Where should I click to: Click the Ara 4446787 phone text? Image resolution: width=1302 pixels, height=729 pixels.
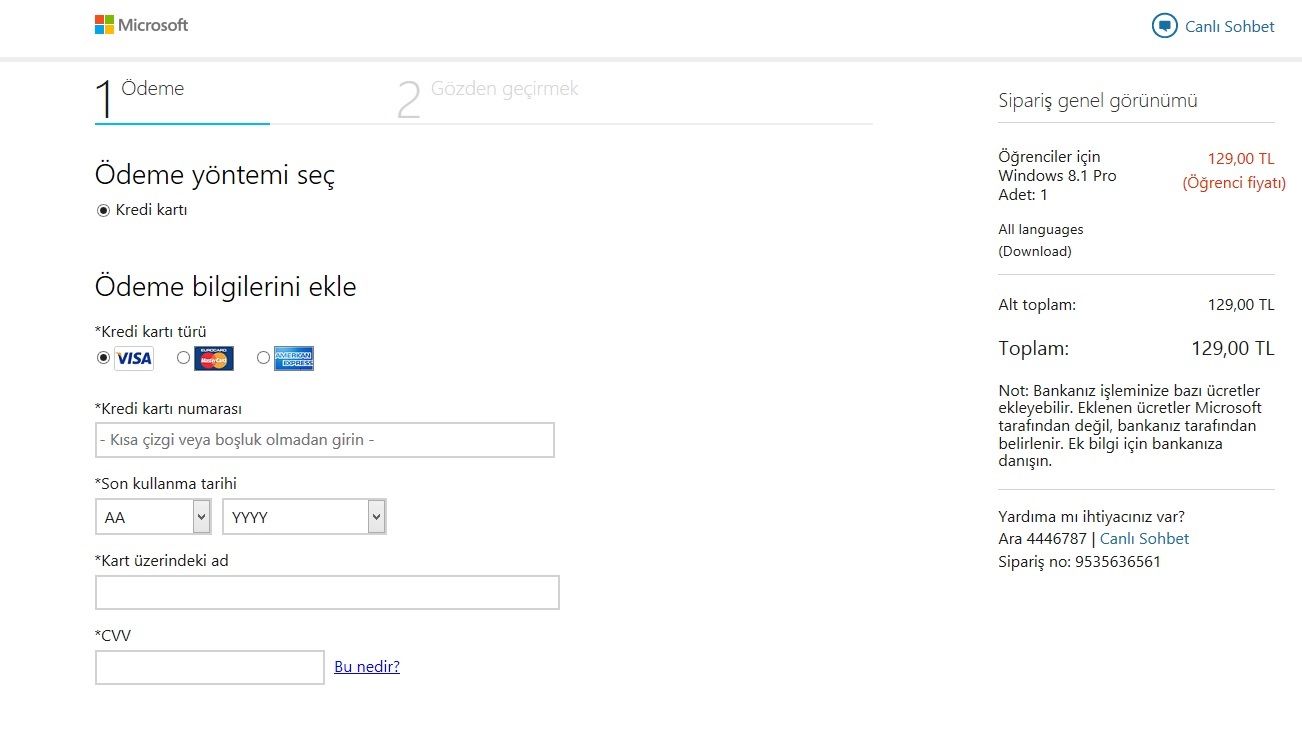coord(1042,539)
